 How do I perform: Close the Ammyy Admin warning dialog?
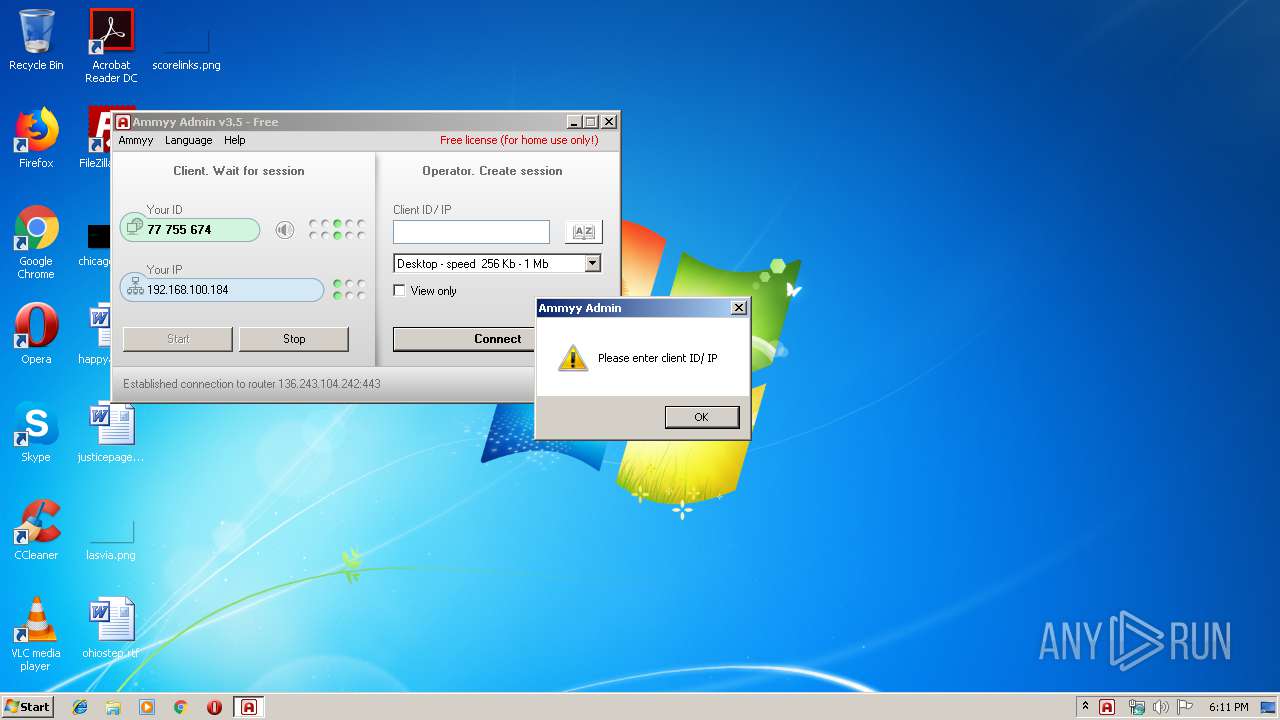[x=738, y=308]
